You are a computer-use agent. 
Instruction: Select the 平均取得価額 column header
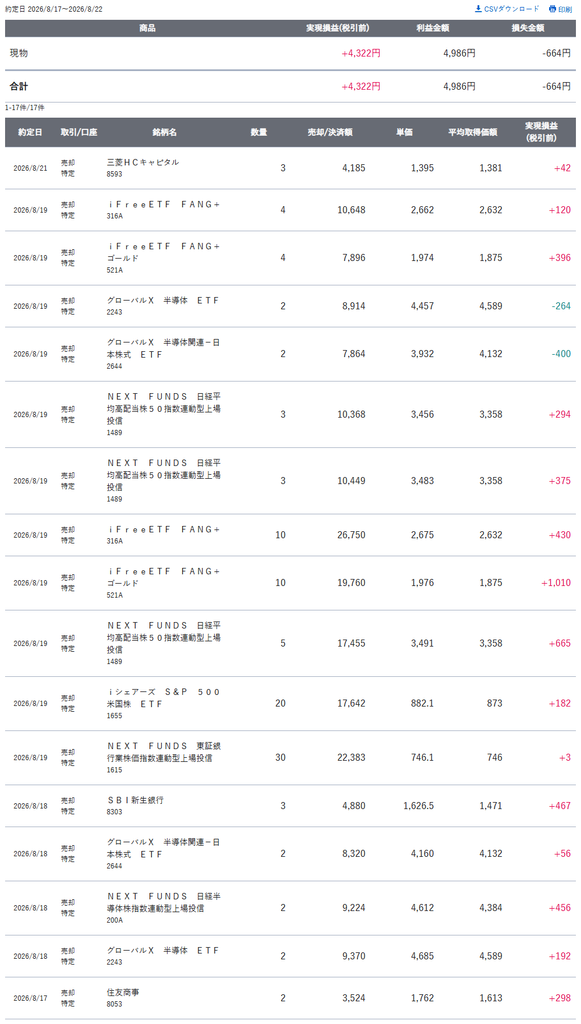click(x=473, y=132)
